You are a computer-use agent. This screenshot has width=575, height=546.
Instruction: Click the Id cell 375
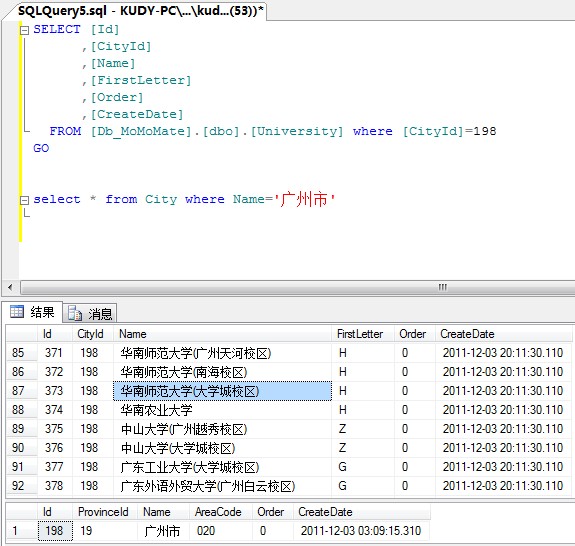pyautogui.click(x=54, y=429)
